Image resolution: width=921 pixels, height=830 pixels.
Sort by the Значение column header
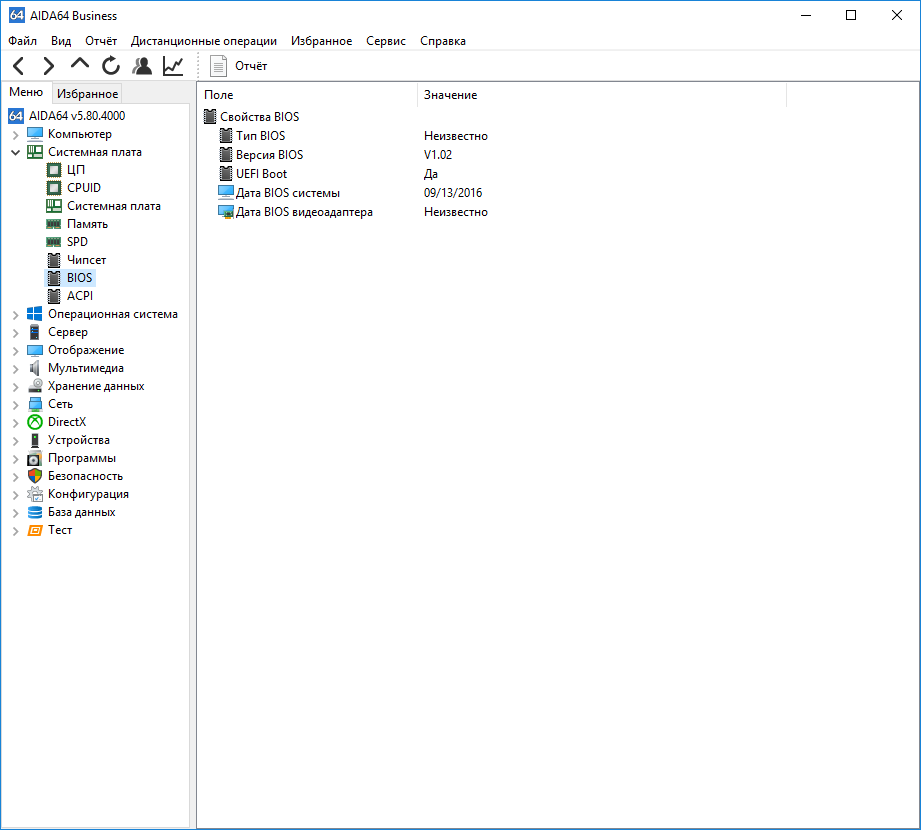pyautogui.click(x=602, y=95)
